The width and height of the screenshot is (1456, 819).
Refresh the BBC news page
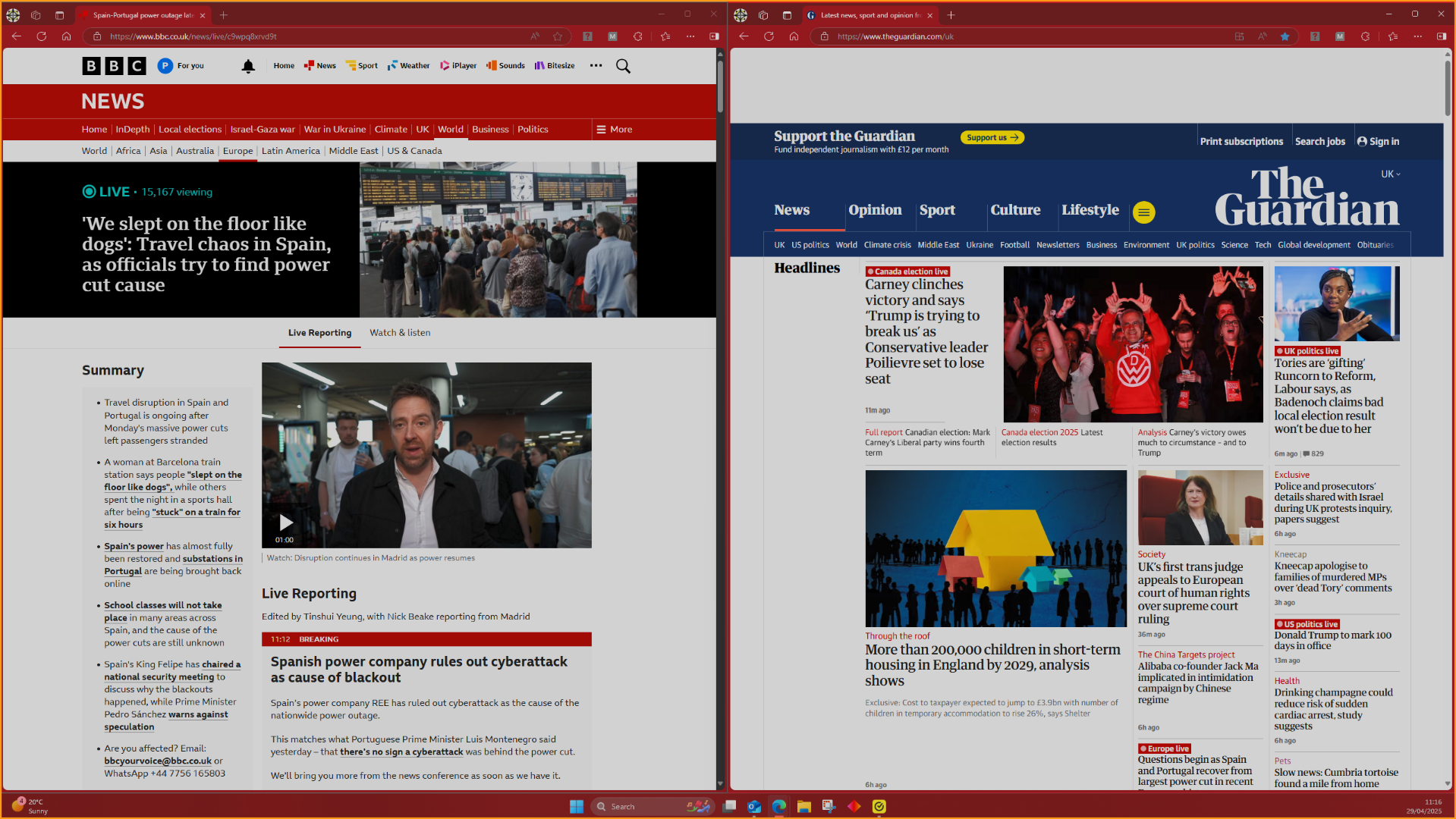tap(42, 36)
